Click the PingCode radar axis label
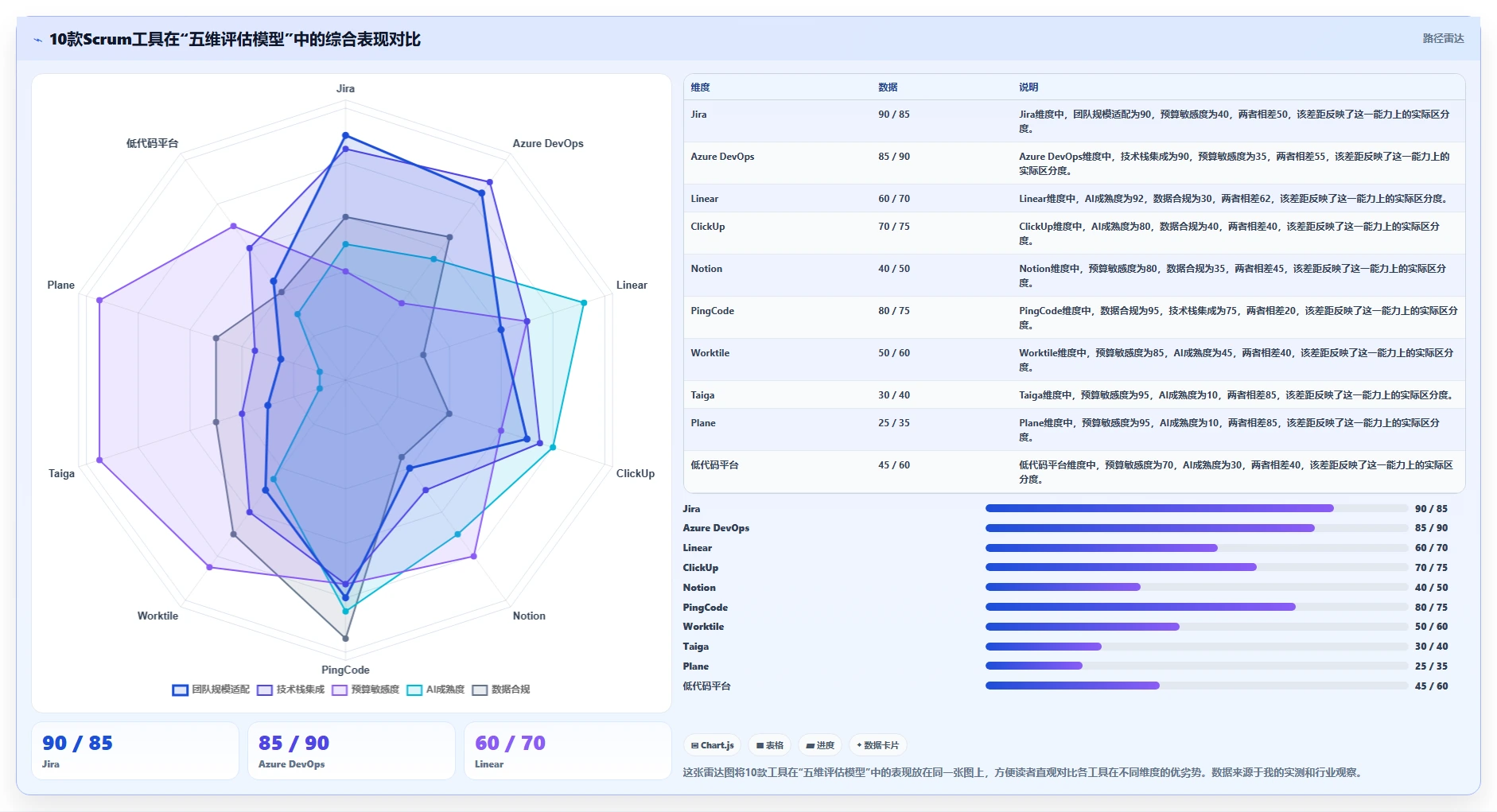The image size is (1497, 812). pos(345,670)
